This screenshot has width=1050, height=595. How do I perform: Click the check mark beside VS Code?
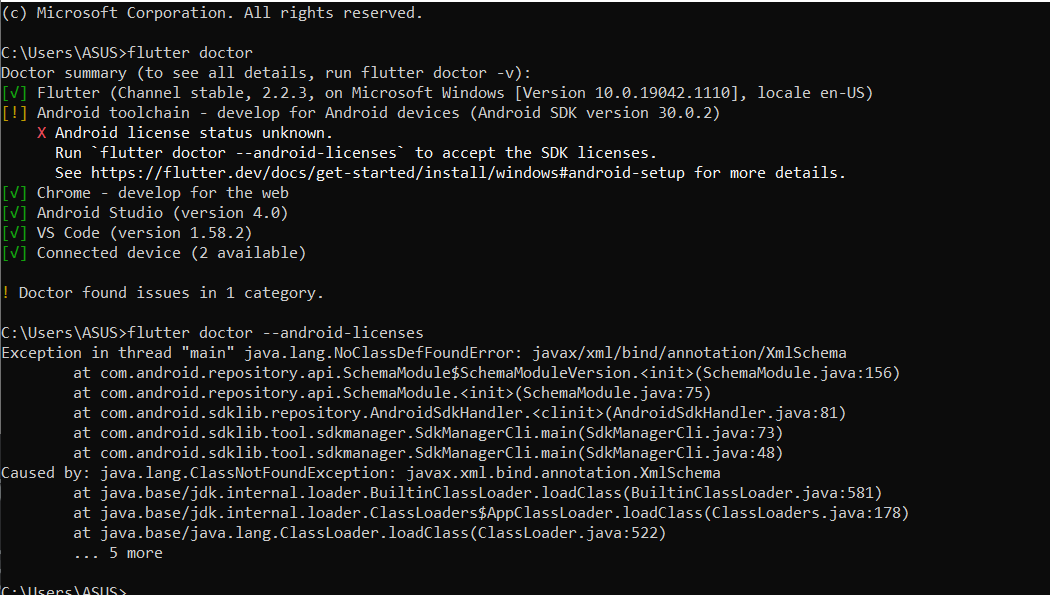(14, 233)
